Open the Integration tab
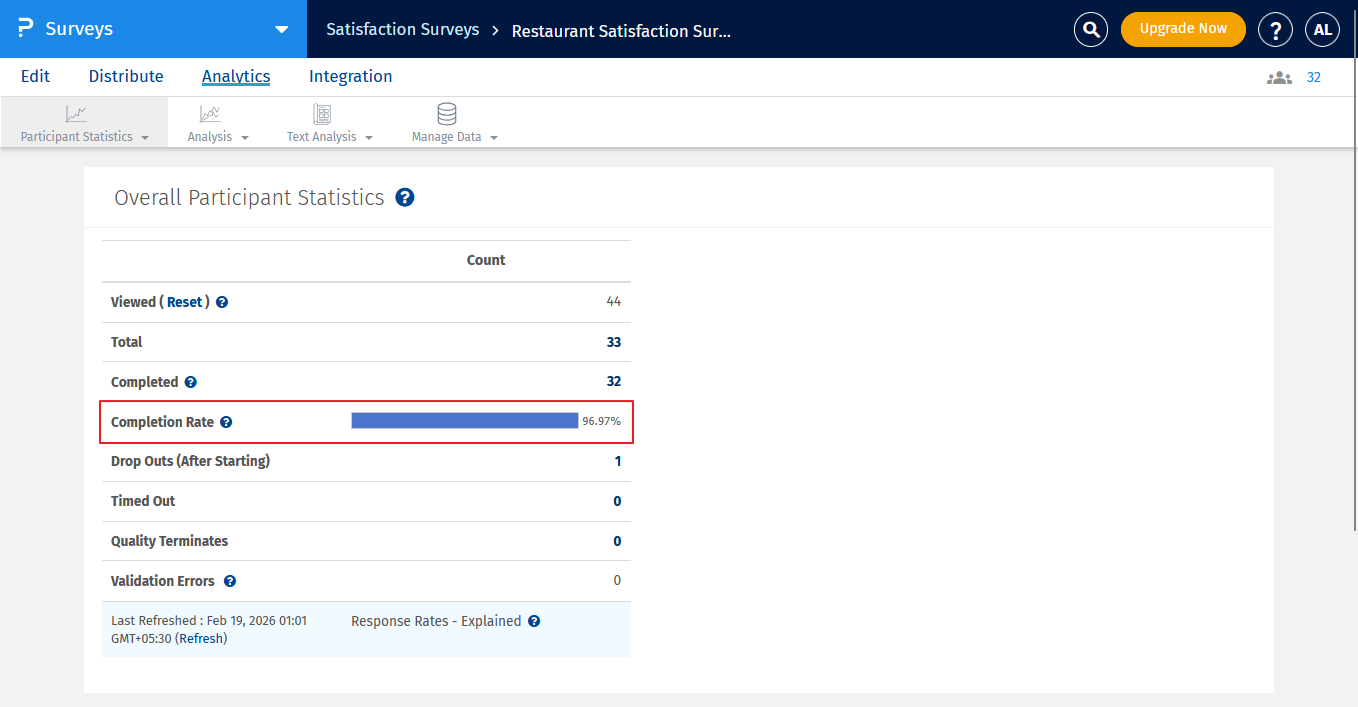Image resolution: width=1358 pixels, height=707 pixels. point(350,76)
